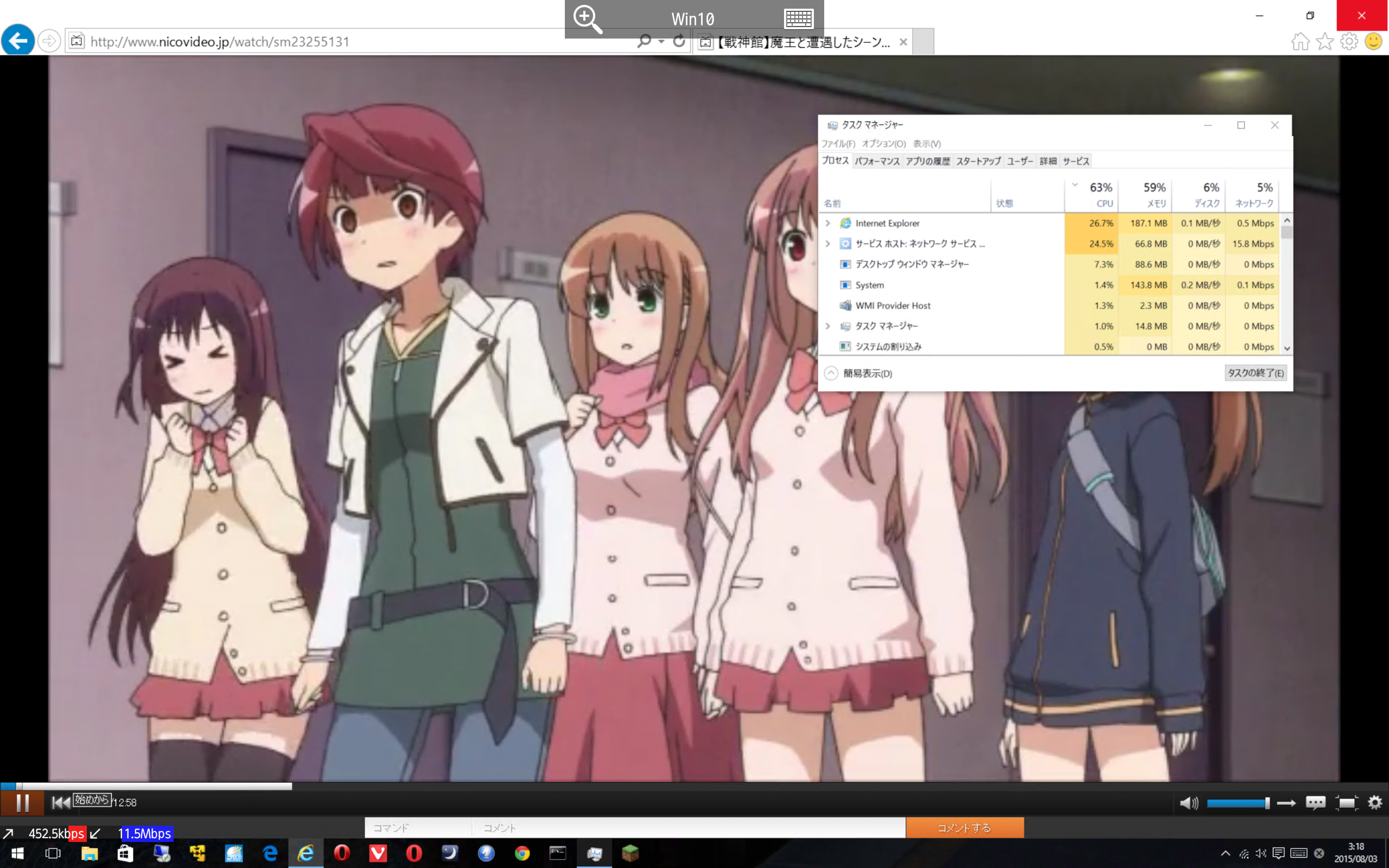Click the コマンド input field
The width and height of the screenshot is (1389, 868).
(418, 828)
